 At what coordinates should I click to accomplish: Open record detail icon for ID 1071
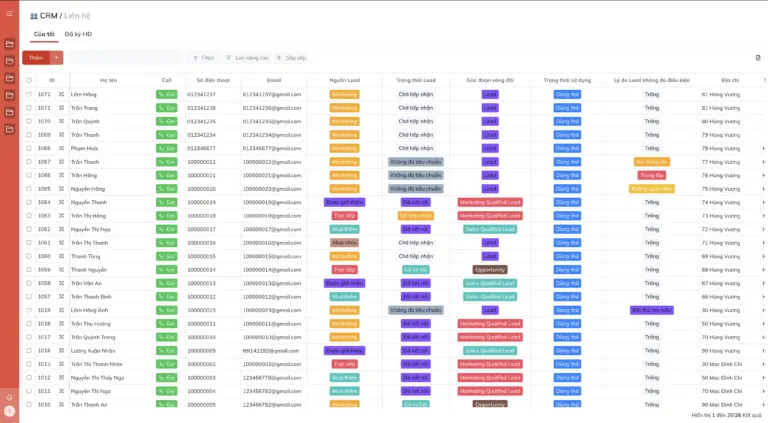pyautogui.click(x=62, y=108)
